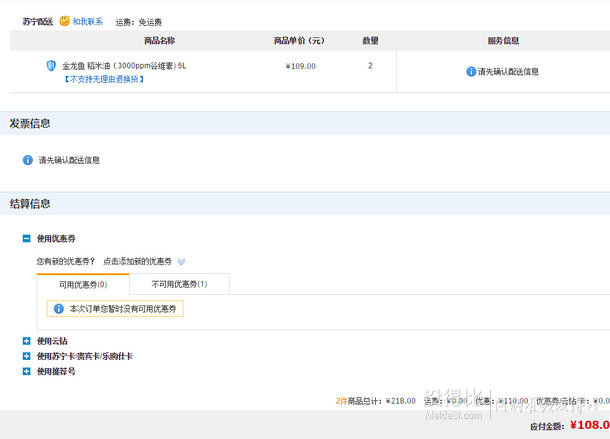Click info icon under 发票信息 section
The image size is (610, 439).
(x=28, y=160)
